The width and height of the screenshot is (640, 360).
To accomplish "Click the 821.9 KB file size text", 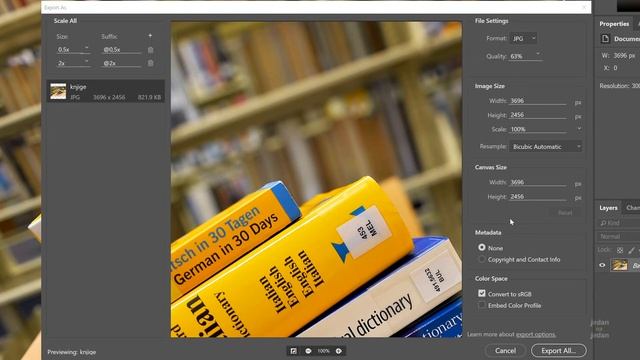I will [x=149, y=98].
